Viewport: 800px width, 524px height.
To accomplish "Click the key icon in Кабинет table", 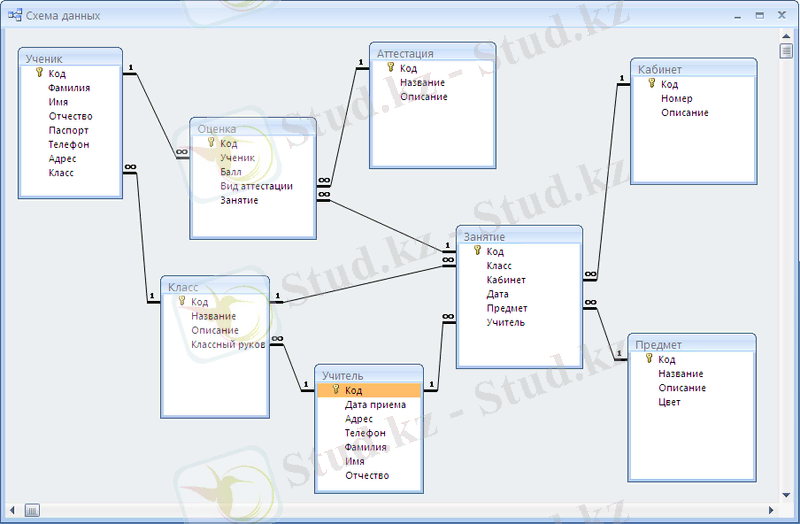I will pos(652,83).
